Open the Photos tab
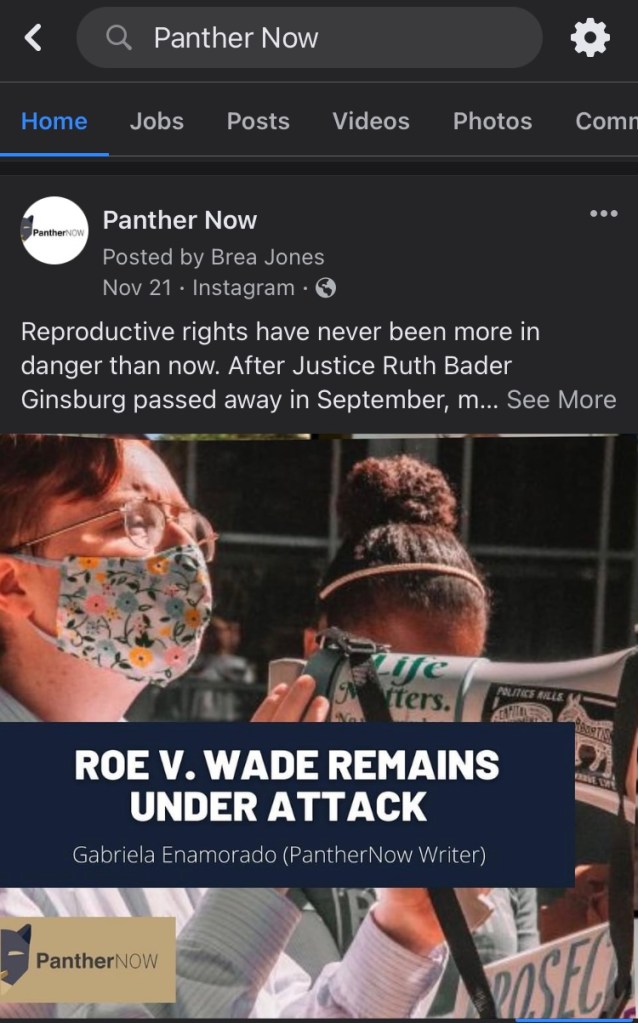 click(493, 121)
